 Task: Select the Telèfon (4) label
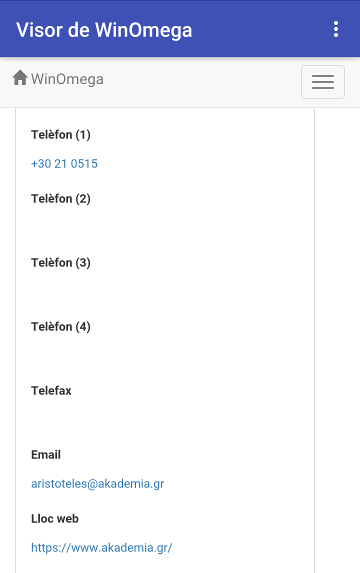click(61, 327)
